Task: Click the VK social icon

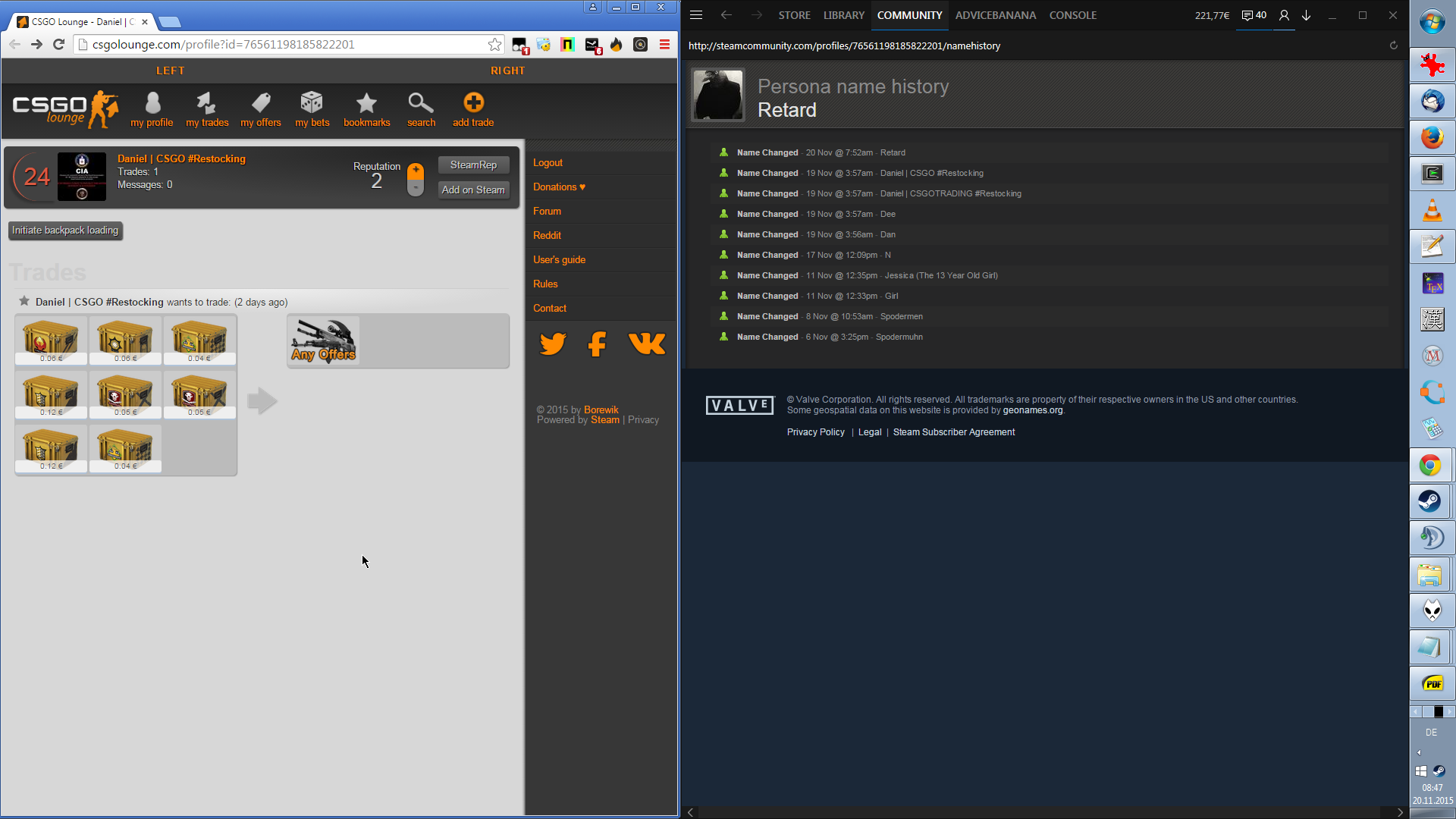Action: tap(647, 344)
